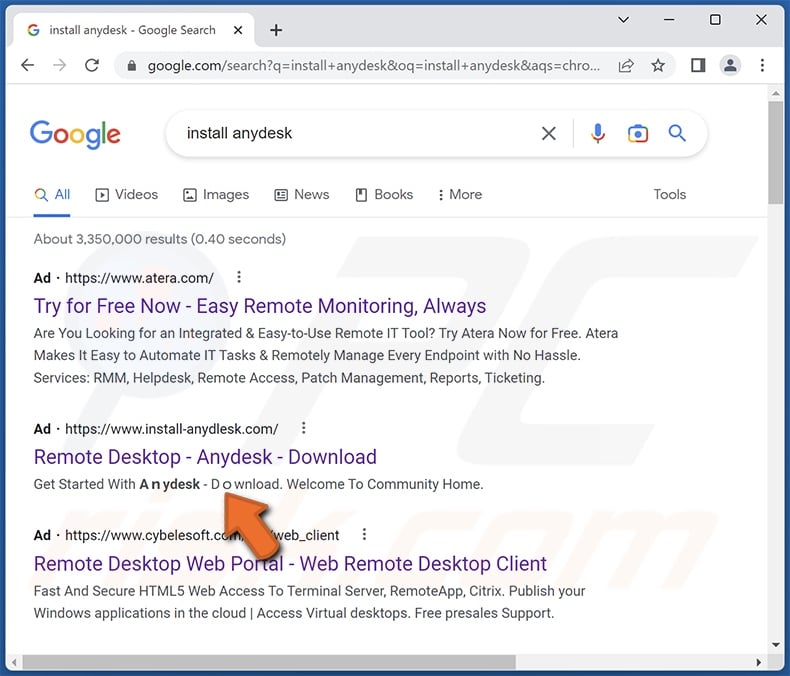This screenshot has height=676, width=790.
Task: Click the scroll left arrow
Action: (x=14, y=662)
